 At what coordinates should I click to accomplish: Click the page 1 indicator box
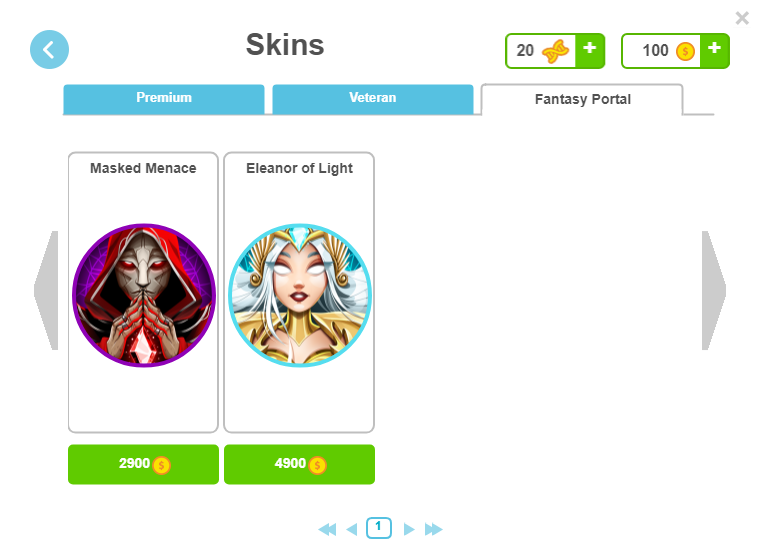379,528
